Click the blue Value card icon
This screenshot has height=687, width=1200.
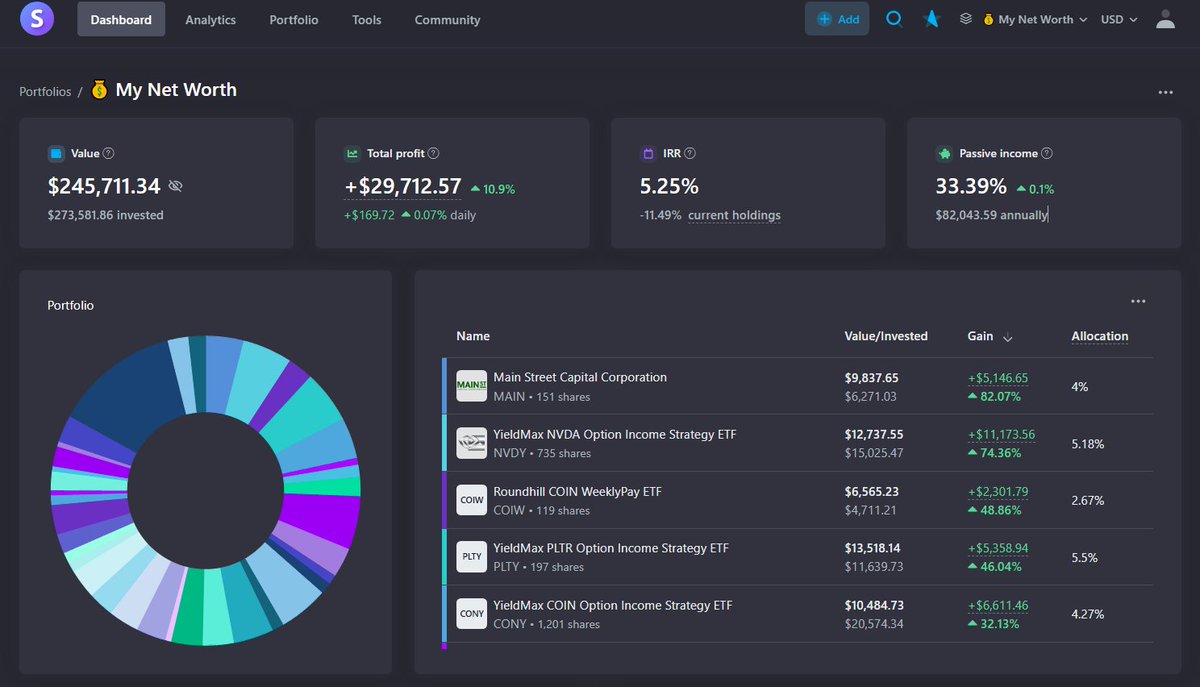click(56, 154)
